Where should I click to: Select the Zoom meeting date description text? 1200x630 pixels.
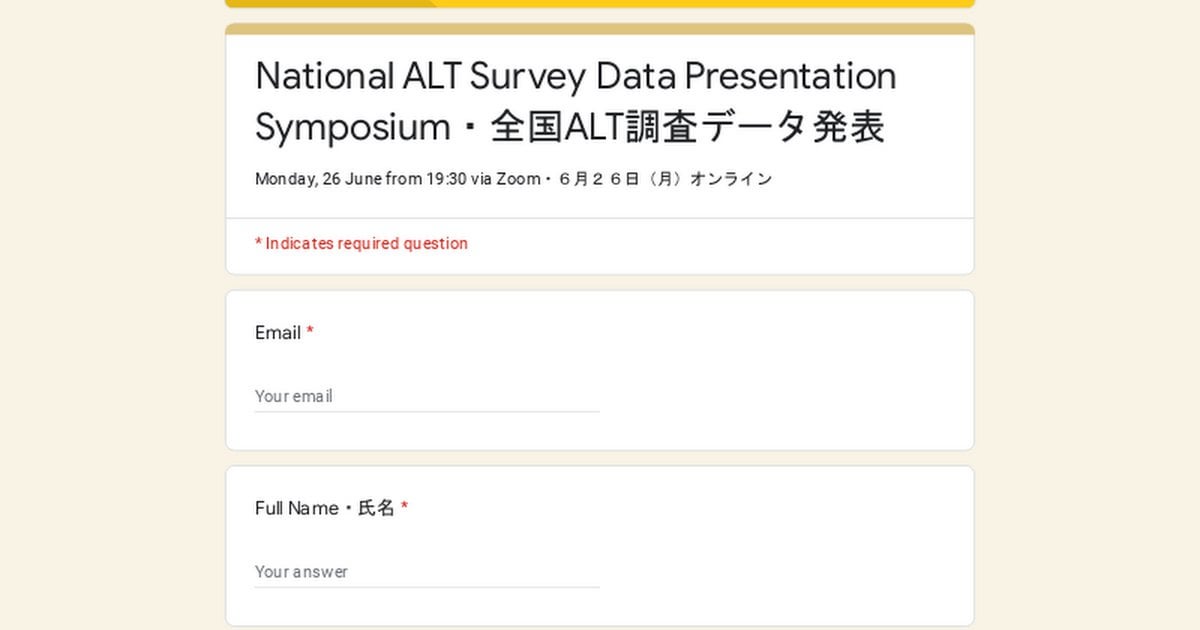[513, 179]
